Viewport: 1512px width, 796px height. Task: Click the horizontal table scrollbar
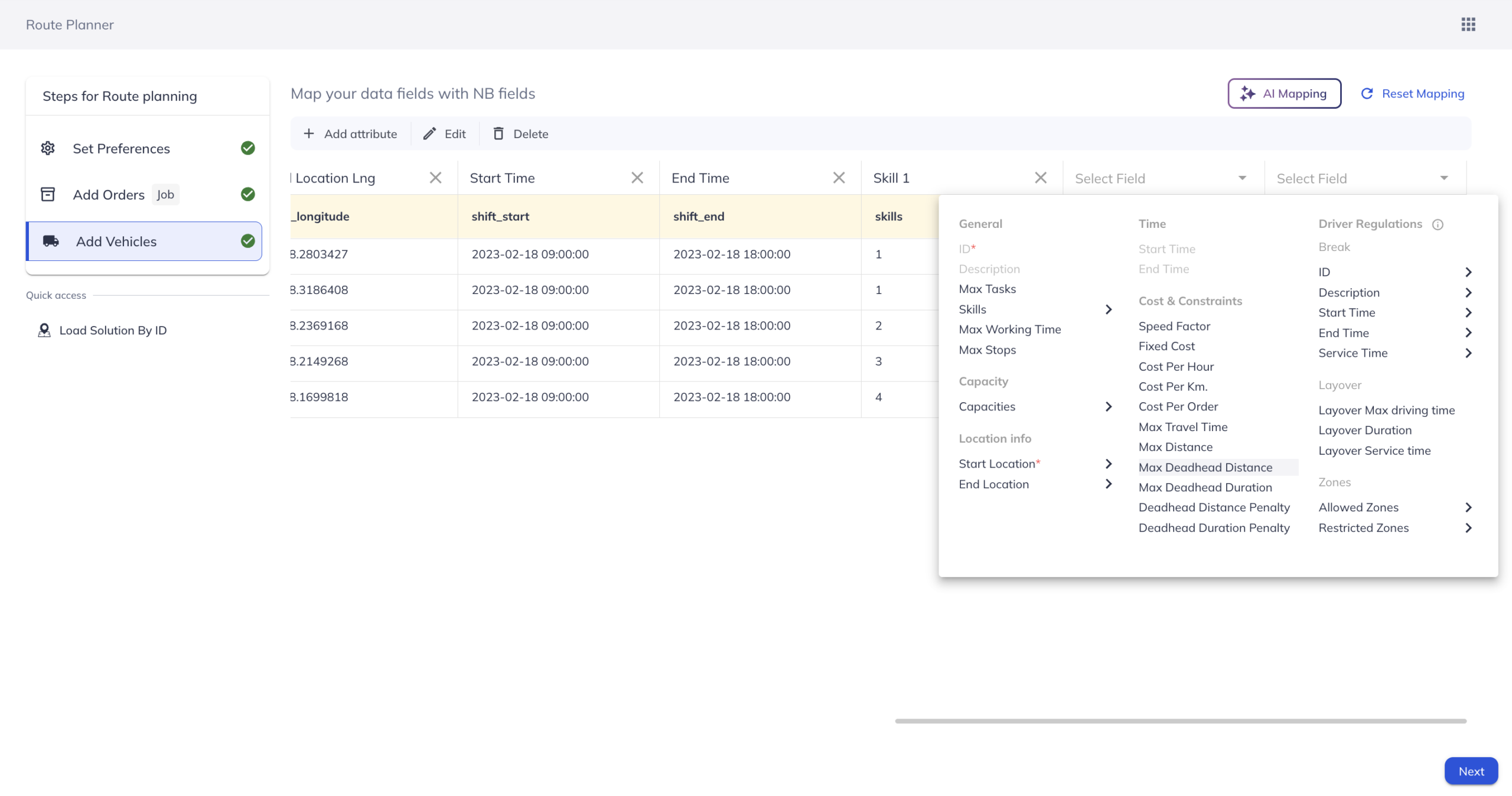pos(1180,721)
